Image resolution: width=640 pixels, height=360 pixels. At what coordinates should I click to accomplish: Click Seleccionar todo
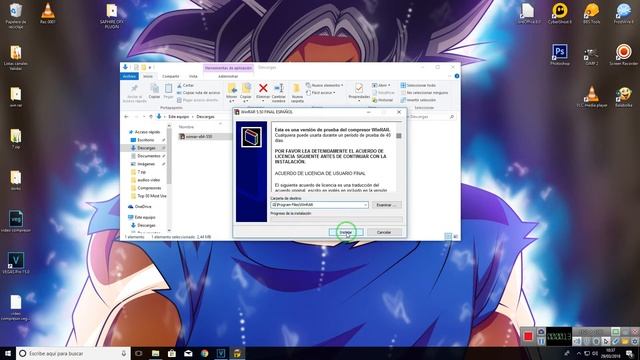(x=418, y=85)
